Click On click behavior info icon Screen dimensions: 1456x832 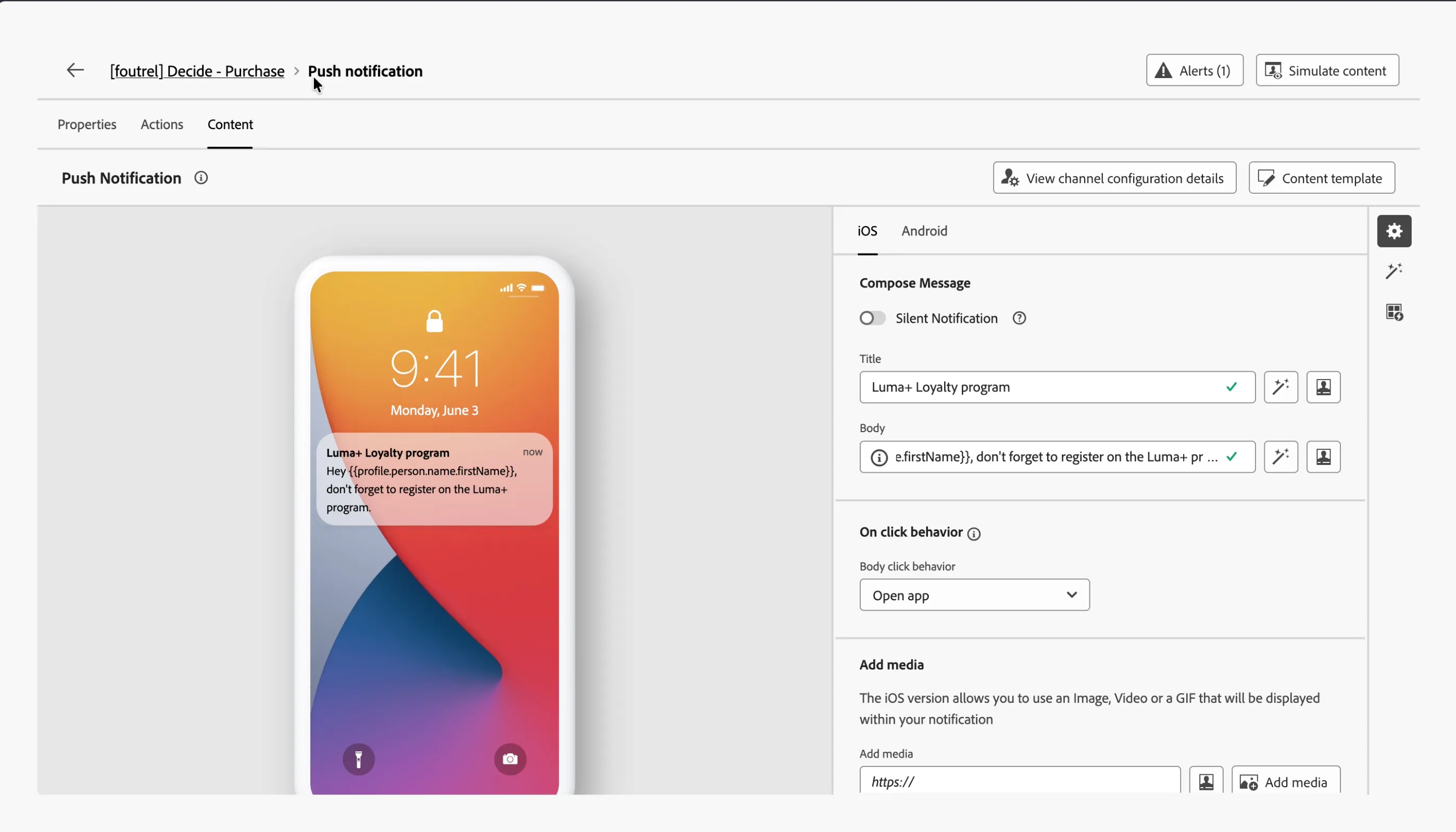pyautogui.click(x=974, y=533)
